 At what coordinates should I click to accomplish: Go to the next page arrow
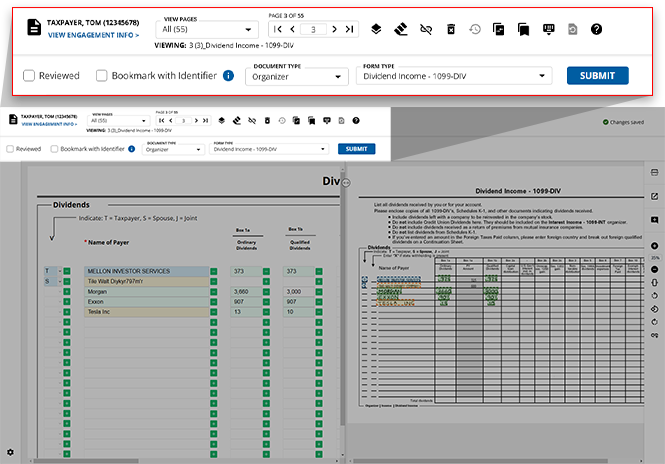coord(333,29)
